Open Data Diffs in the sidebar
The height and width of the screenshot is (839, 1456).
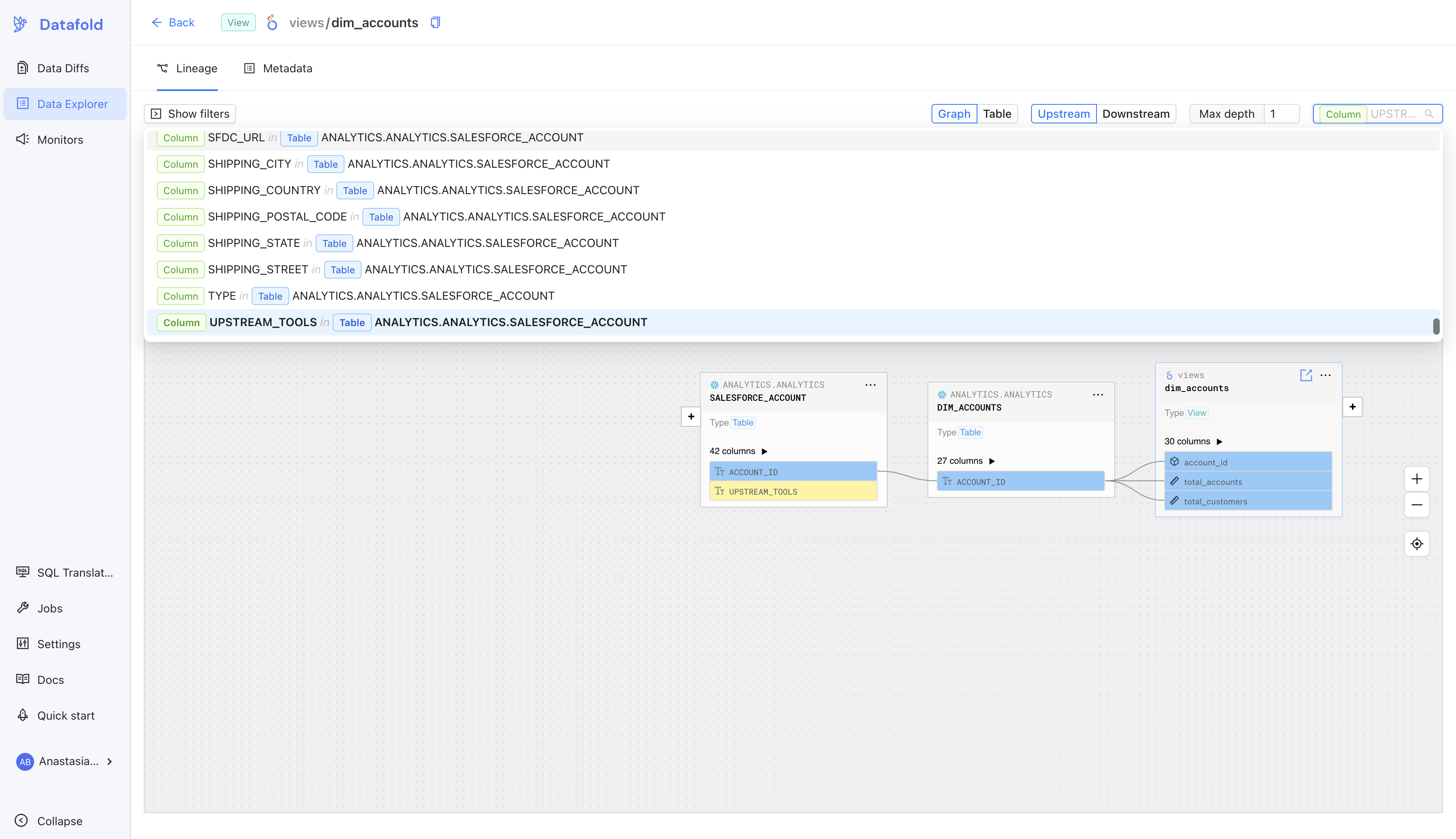[65, 68]
